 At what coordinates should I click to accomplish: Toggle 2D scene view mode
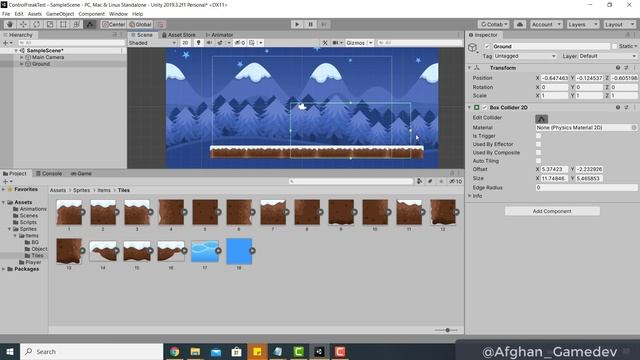point(185,43)
